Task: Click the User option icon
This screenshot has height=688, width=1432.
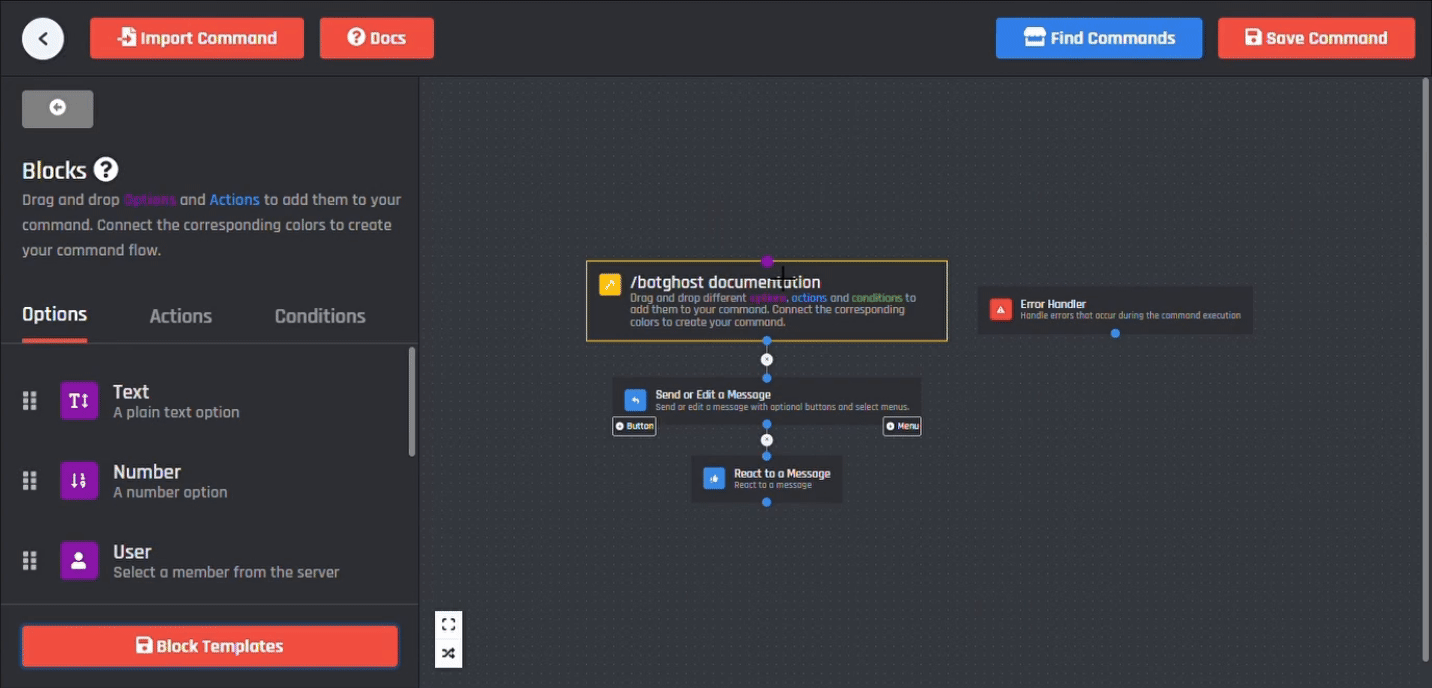Action: coord(79,561)
